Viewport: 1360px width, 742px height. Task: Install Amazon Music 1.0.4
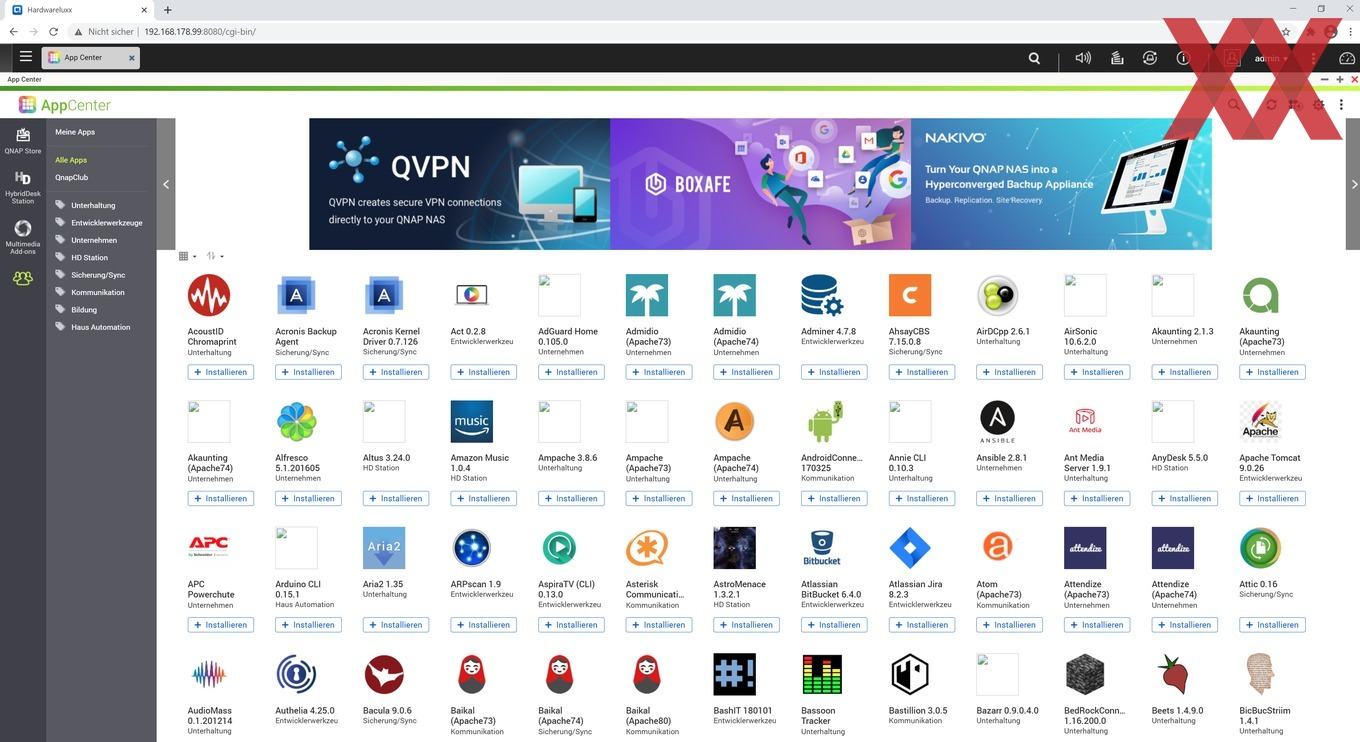point(483,498)
